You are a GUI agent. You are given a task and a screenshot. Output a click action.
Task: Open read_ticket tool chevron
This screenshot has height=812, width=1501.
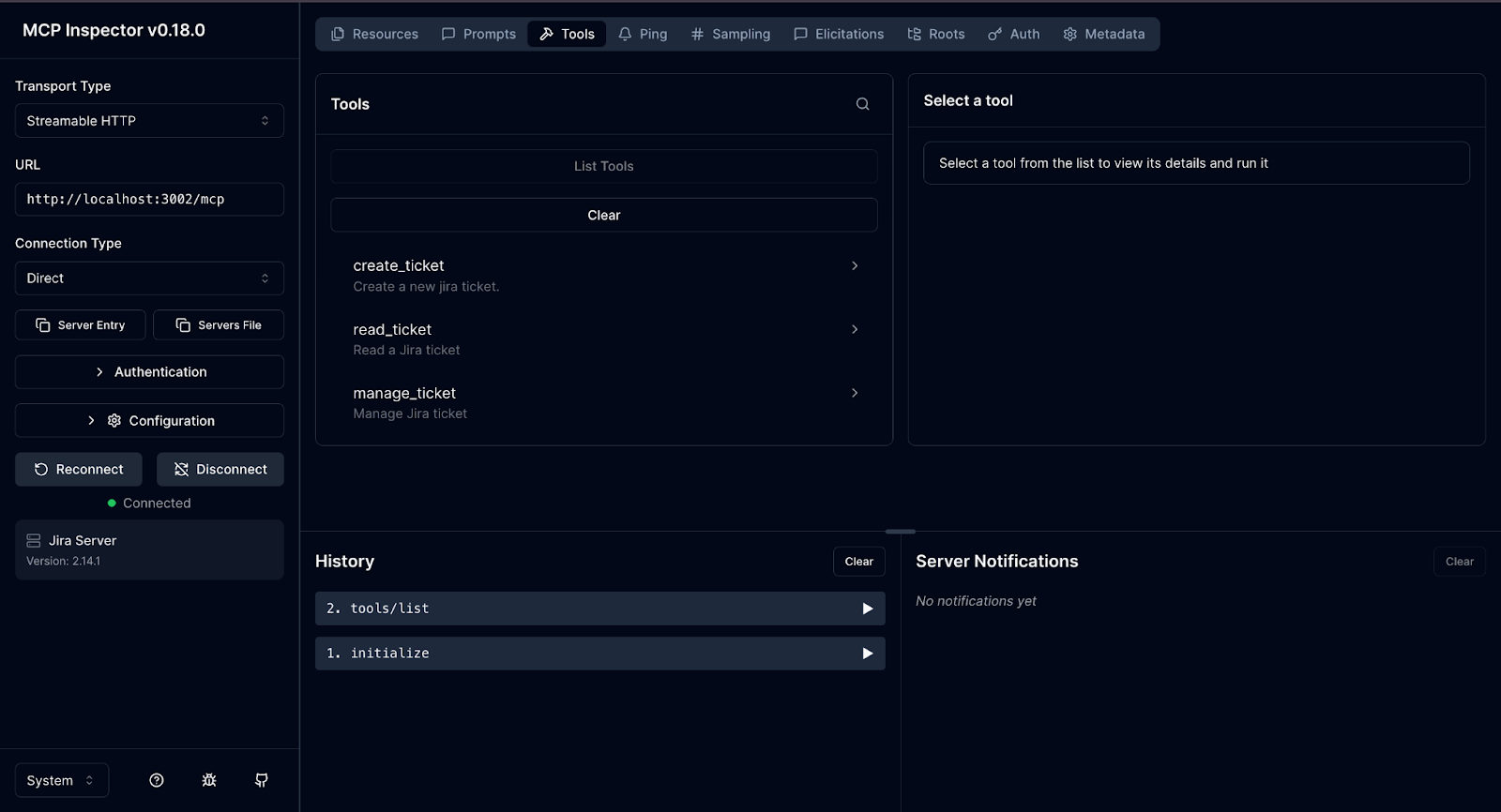[855, 329]
